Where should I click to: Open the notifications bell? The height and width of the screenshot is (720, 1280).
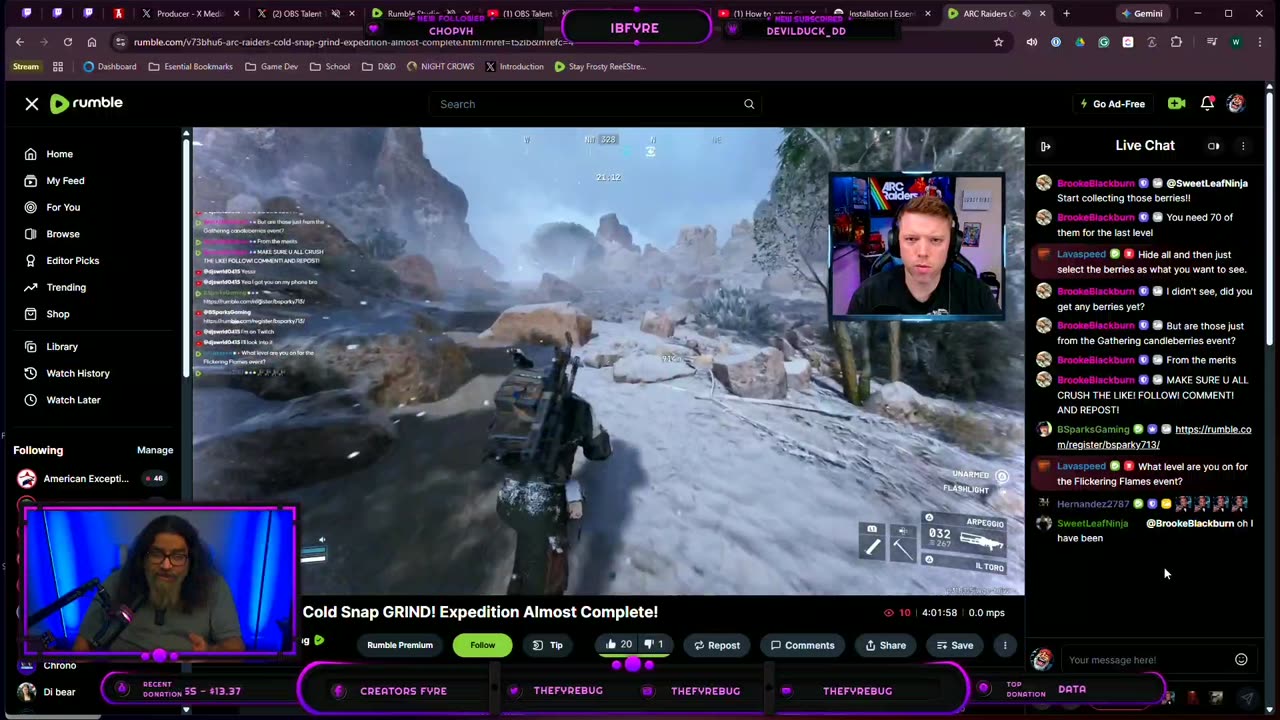click(1207, 103)
